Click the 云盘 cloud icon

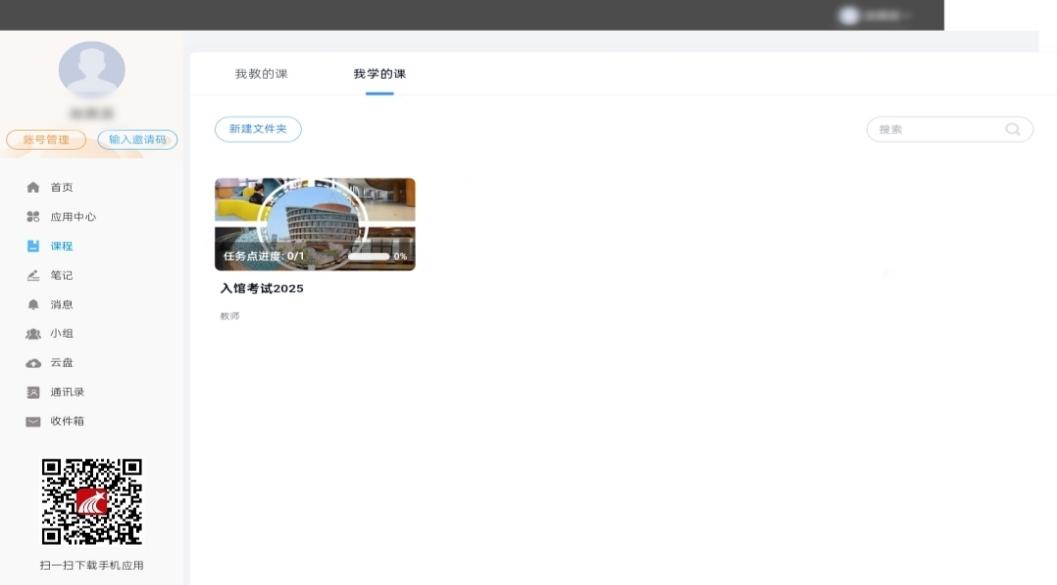[x=33, y=363]
